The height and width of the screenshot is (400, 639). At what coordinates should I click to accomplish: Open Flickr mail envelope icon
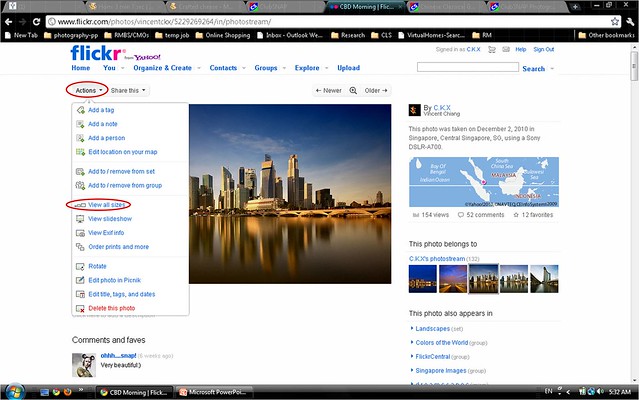(x=506, y=49)
